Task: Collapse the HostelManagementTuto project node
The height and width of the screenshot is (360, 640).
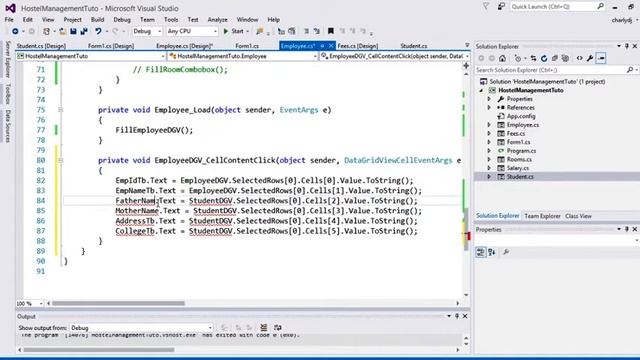Action: tap(481, 91)
